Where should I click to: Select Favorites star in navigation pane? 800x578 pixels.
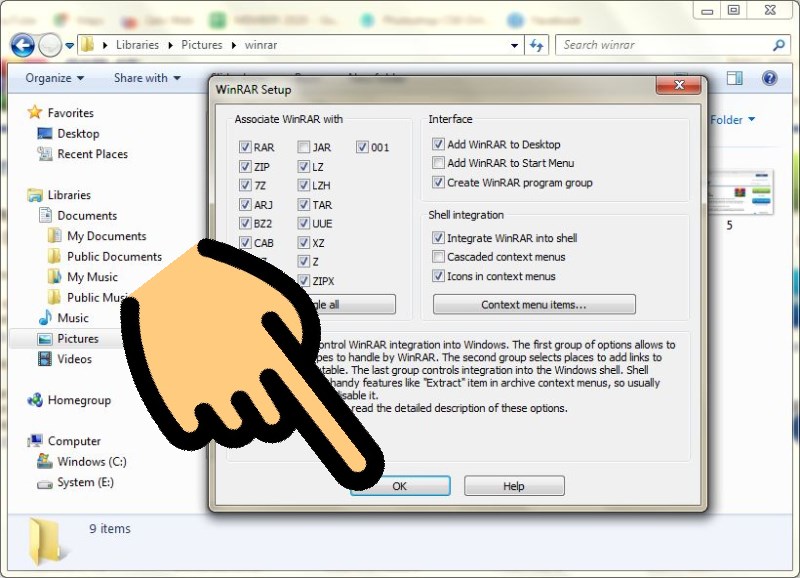pyautogui.click(x=35, y=112)
